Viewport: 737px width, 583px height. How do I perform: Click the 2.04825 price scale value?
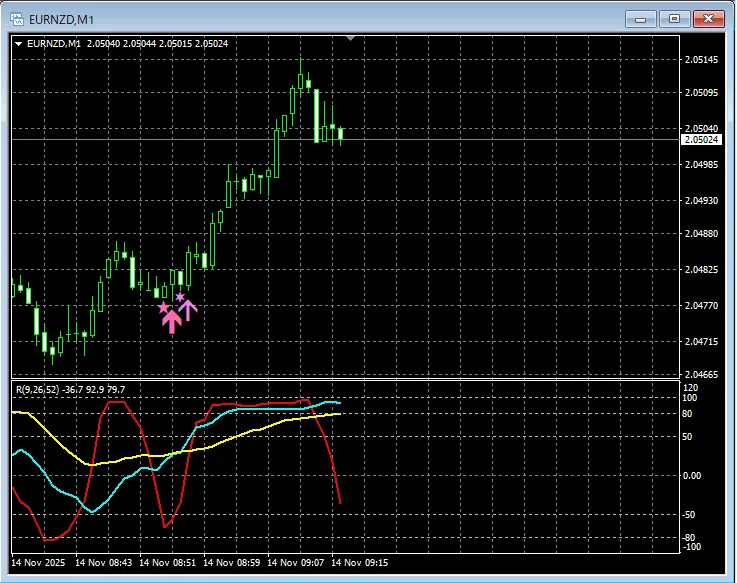[702, 270]
